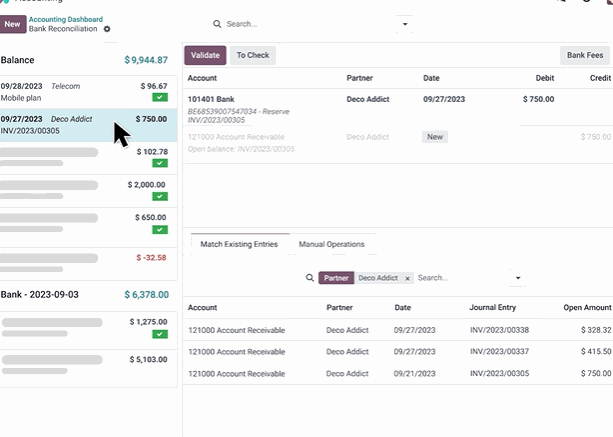The width and height of the screenshot is (613, 437).
Task: Click green check badge under $102.78 line
Action: [160, 164]
